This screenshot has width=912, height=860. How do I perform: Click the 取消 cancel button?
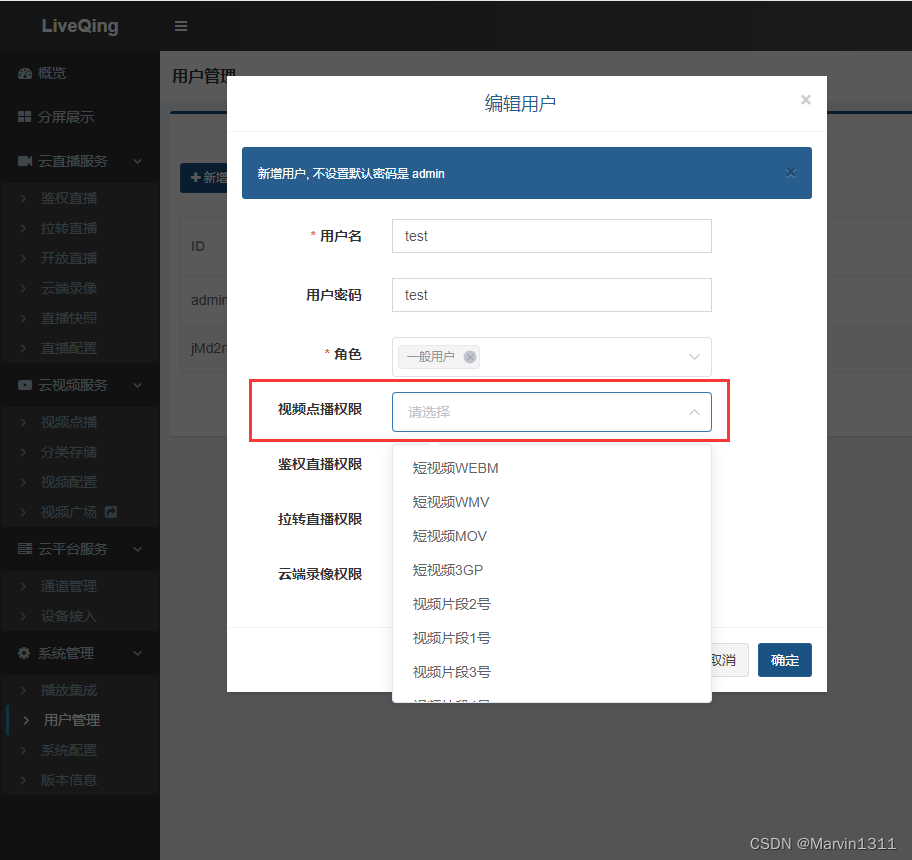(x=729, y=660)
